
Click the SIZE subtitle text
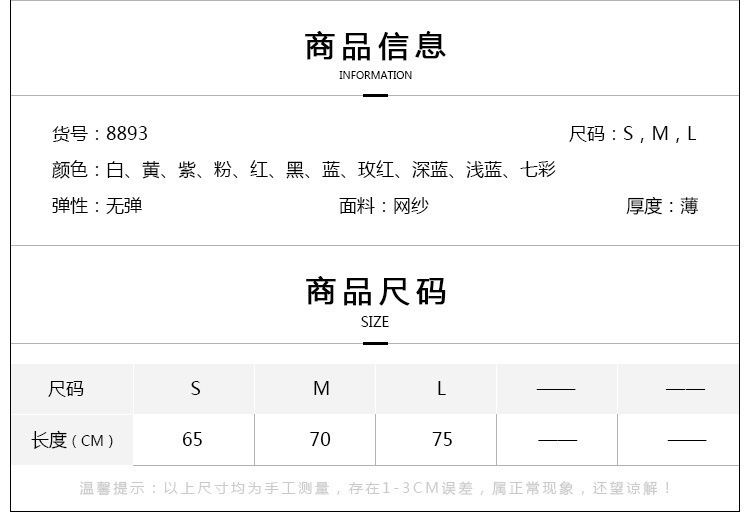[375, 322]
